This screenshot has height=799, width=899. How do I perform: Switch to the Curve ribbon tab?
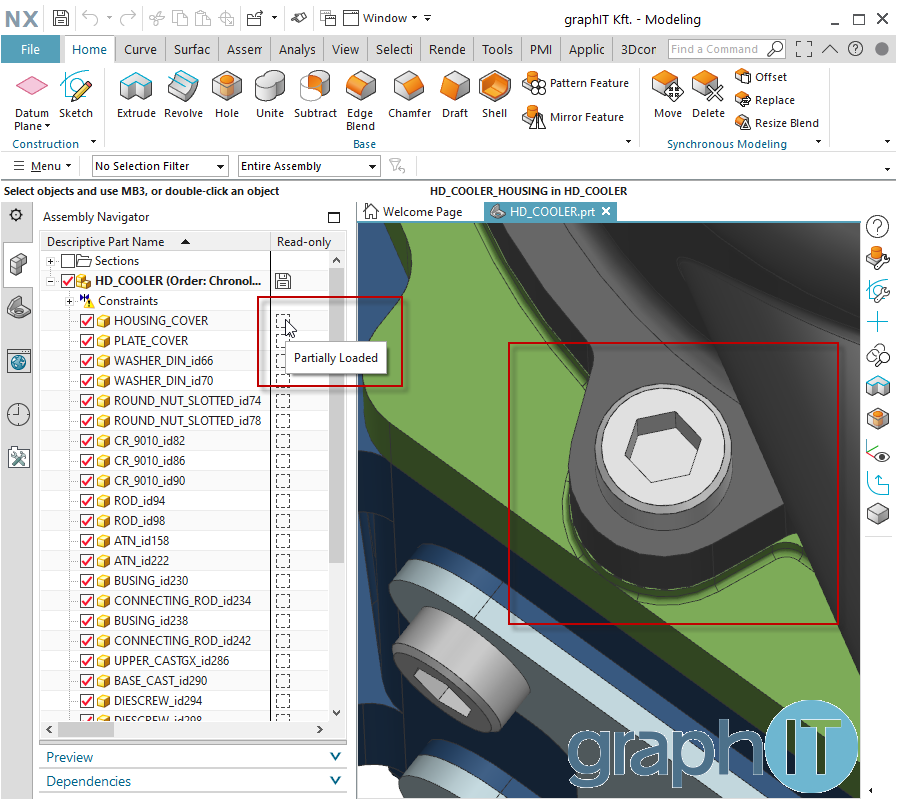pos(140,49)
